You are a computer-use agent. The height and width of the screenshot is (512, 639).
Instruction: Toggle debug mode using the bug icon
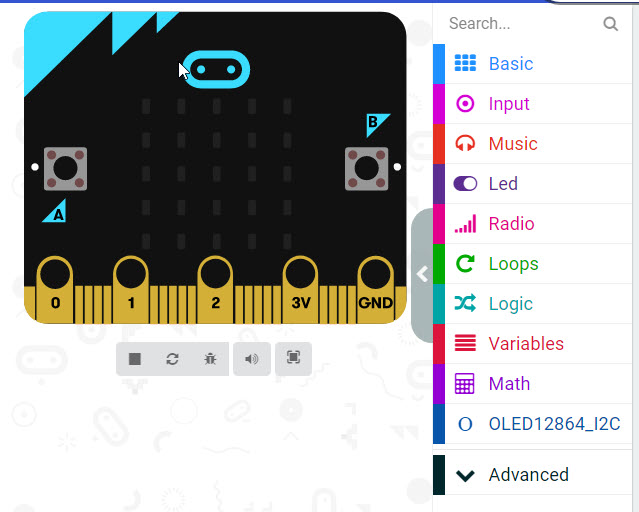coord(210,359)
